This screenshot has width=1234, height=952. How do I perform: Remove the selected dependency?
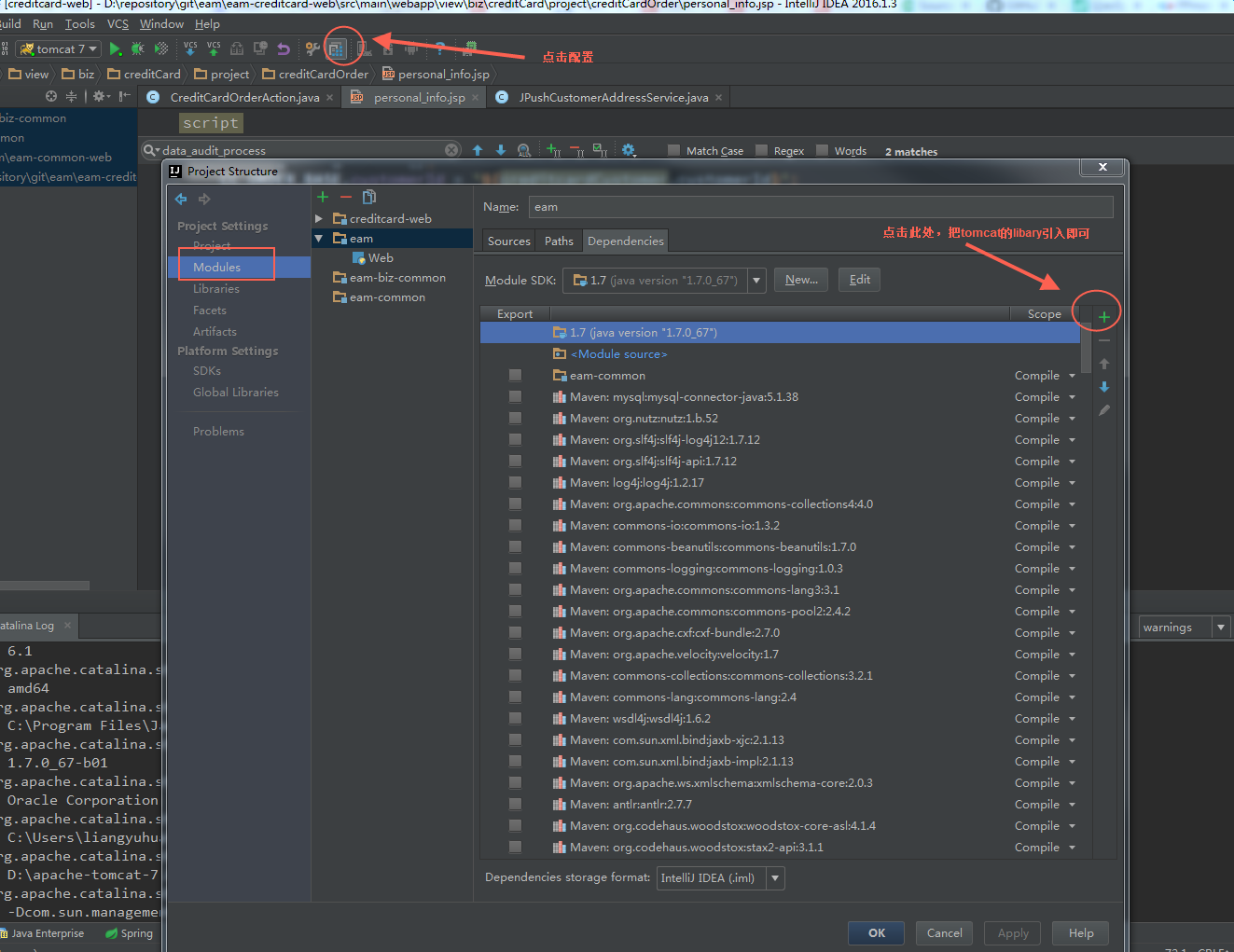tap(1104, 341)
